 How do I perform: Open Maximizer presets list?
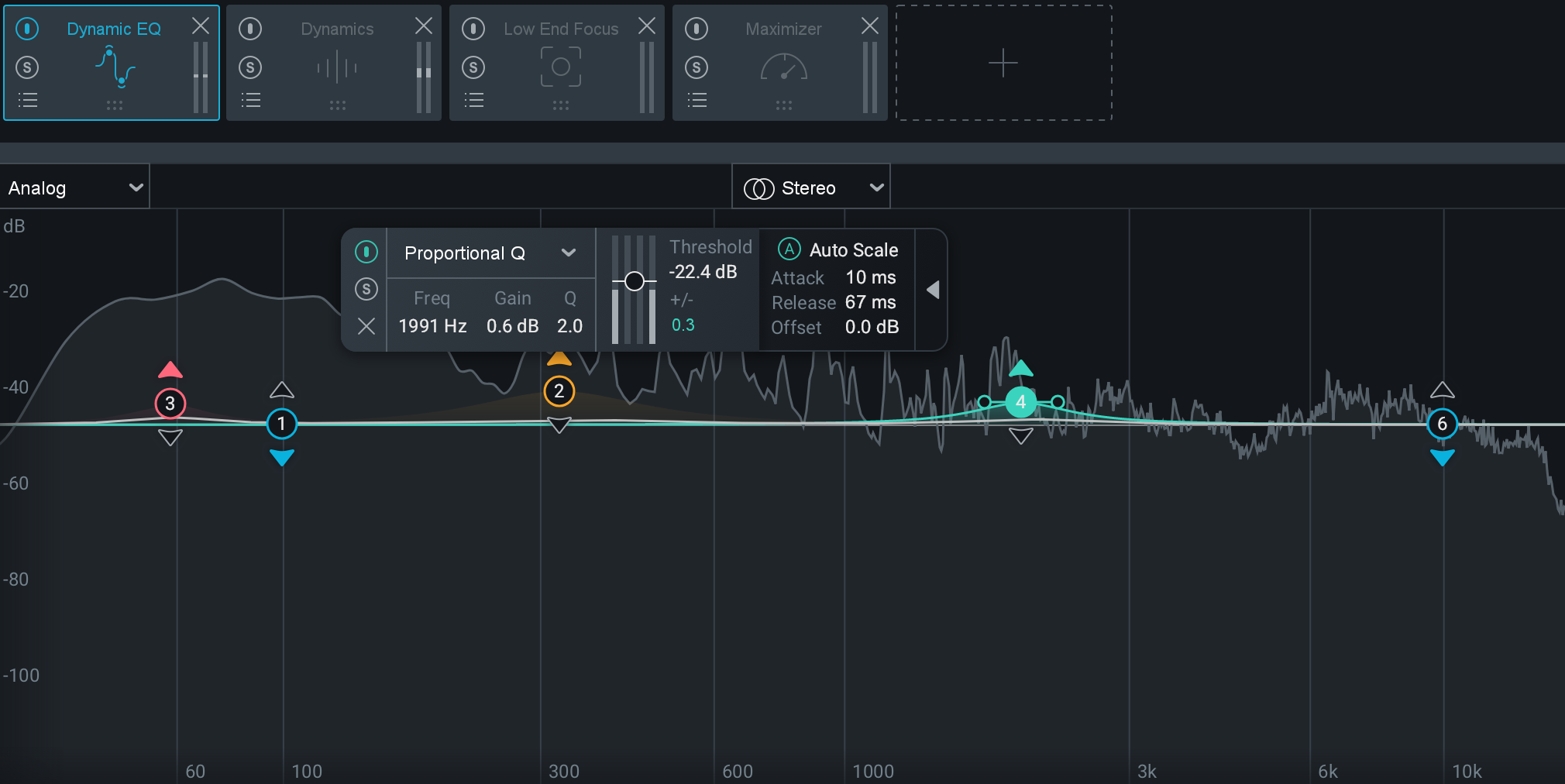tap(697, 100)
